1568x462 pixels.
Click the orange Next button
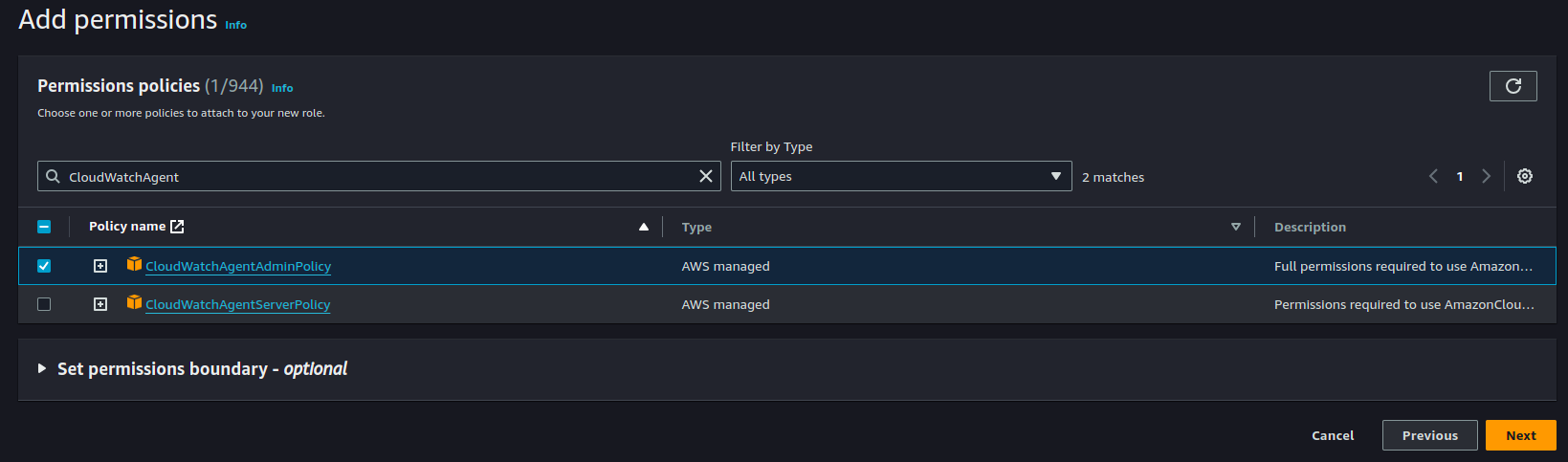1521,435
